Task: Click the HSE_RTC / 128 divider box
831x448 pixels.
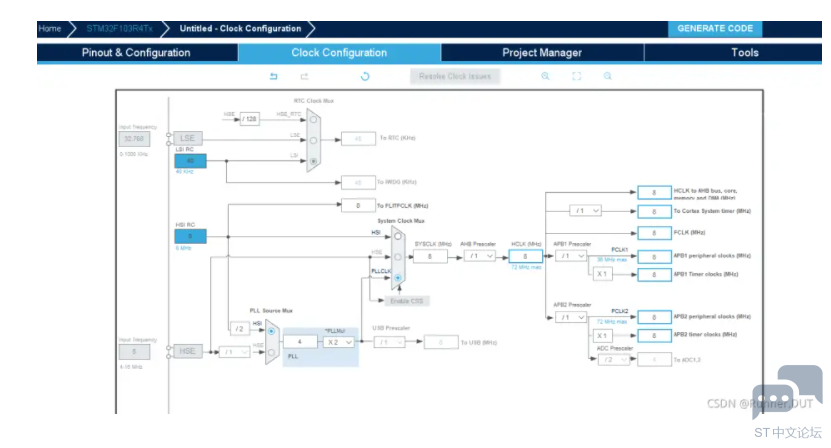Action: (250, 119)
